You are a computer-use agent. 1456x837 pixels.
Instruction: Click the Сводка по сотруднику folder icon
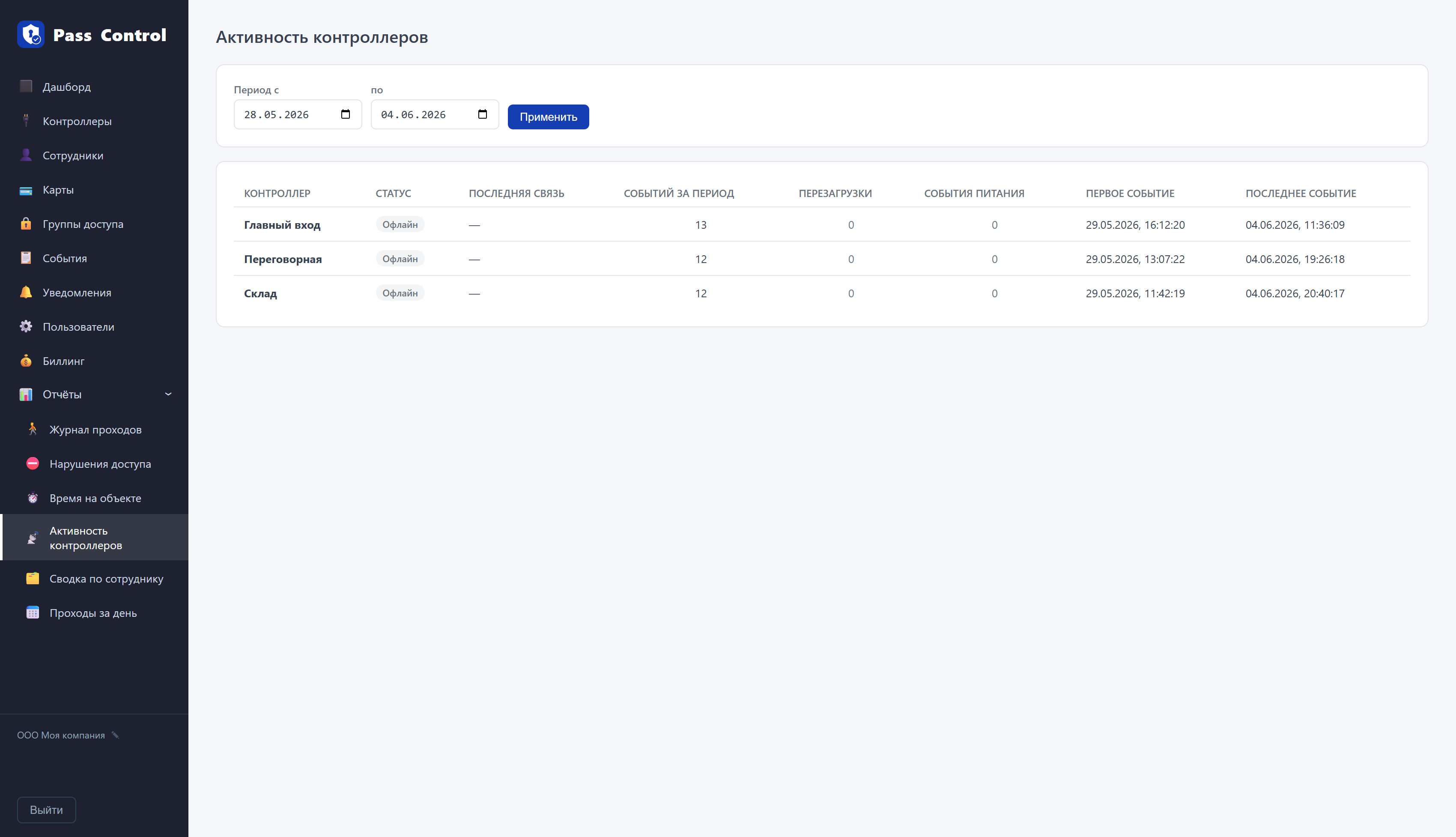[x=33, y=578]
